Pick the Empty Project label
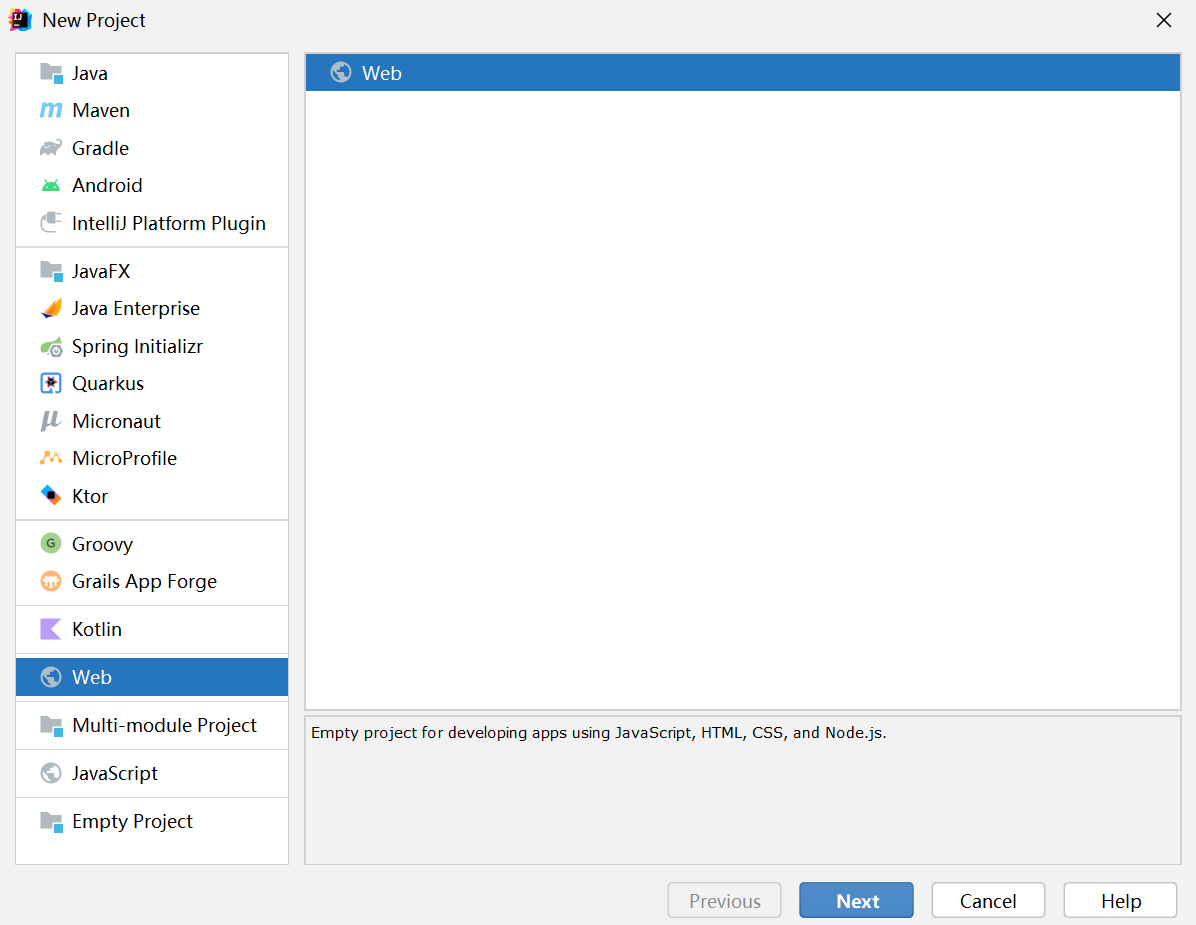 (133, 821)
